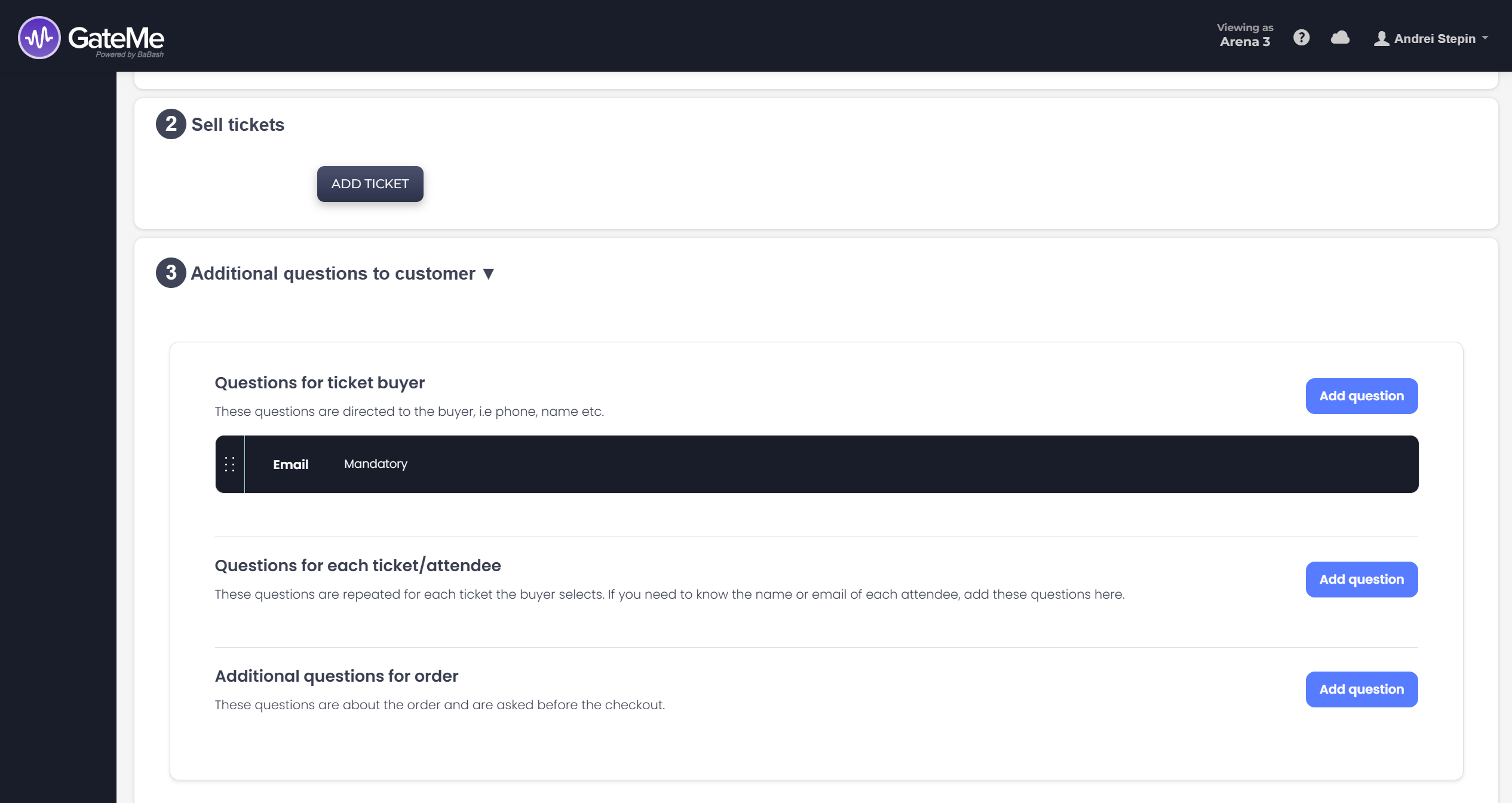
Task: Click the user silhouette profile icon
Action: 1381,39
